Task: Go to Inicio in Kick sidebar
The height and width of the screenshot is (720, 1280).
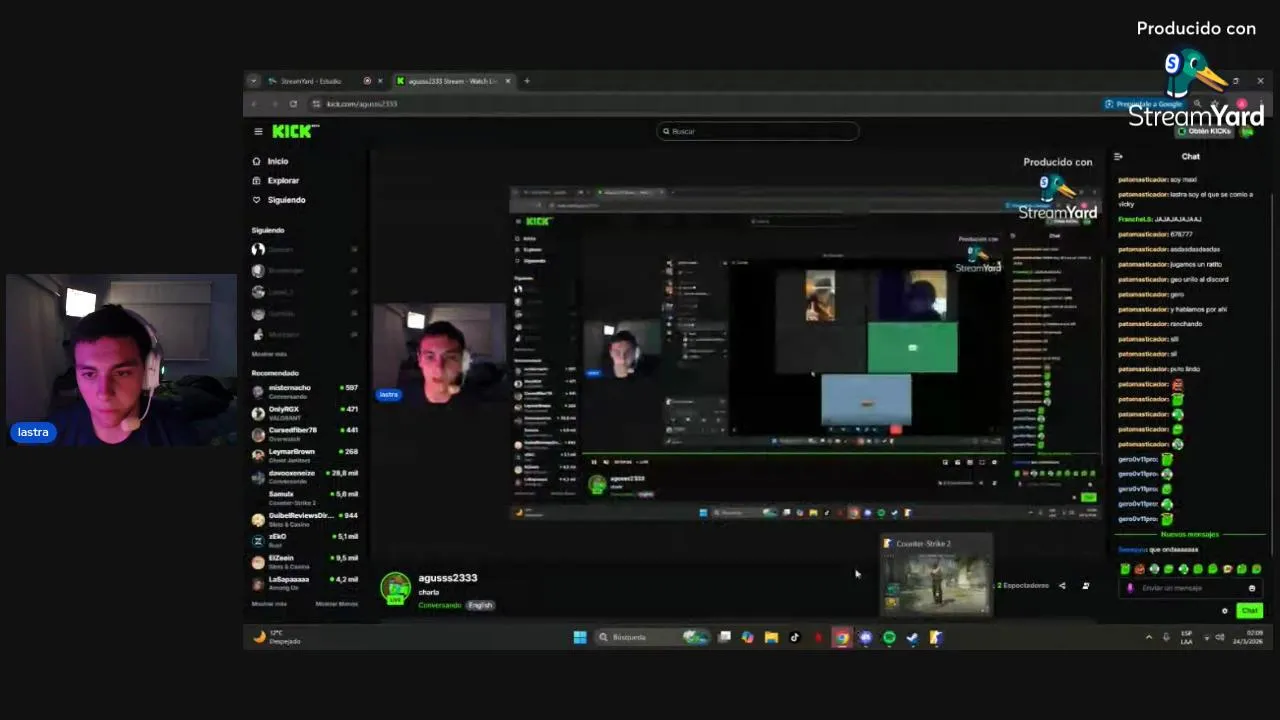Action: tap(270, 161)
